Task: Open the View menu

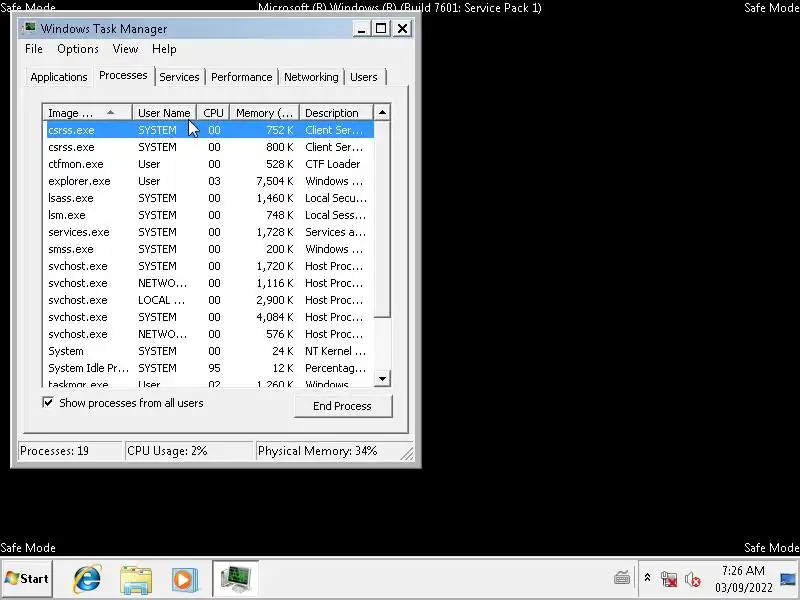Action: click(x=125, y=49)
